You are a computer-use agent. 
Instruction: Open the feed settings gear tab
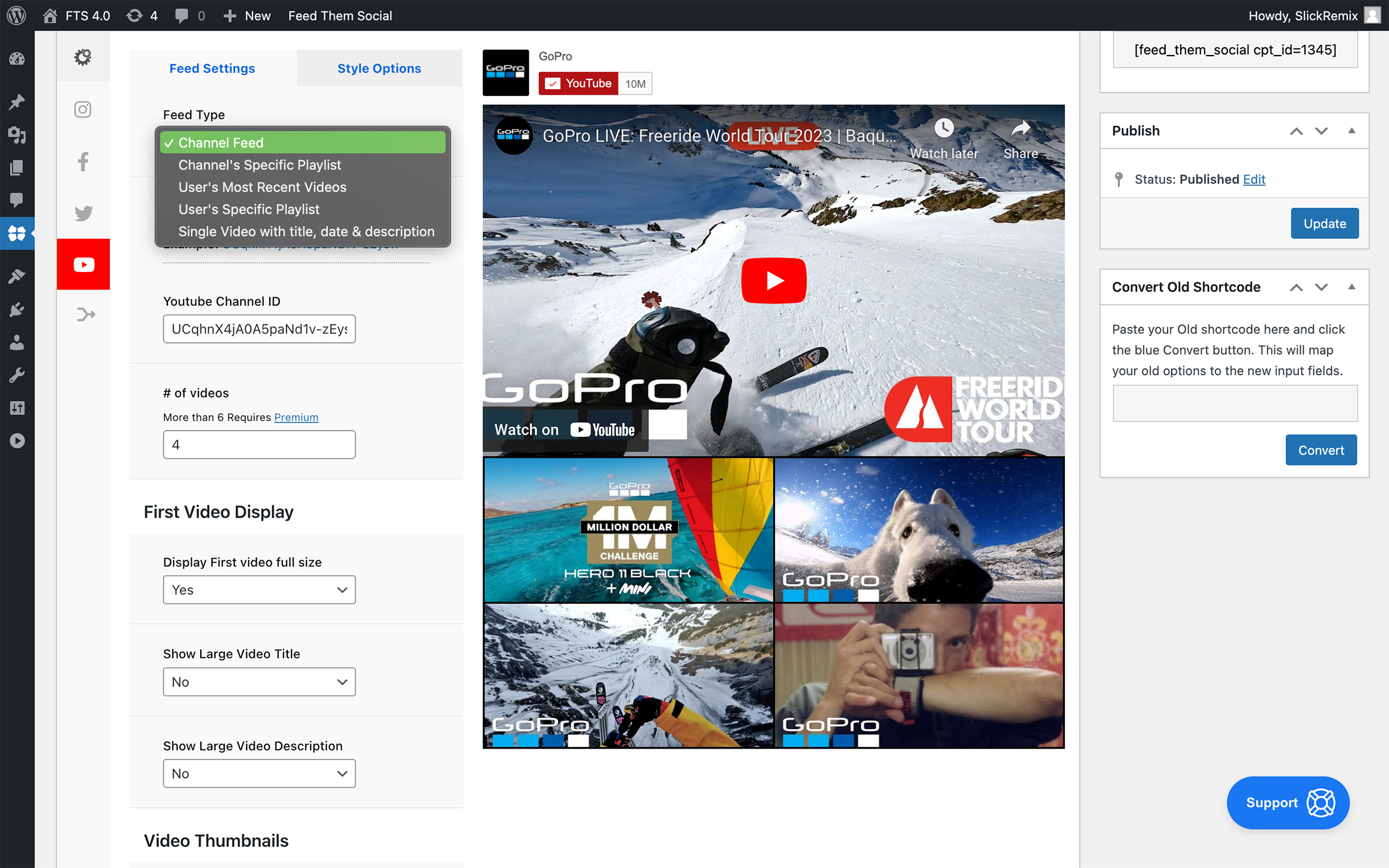coord(83,57)
